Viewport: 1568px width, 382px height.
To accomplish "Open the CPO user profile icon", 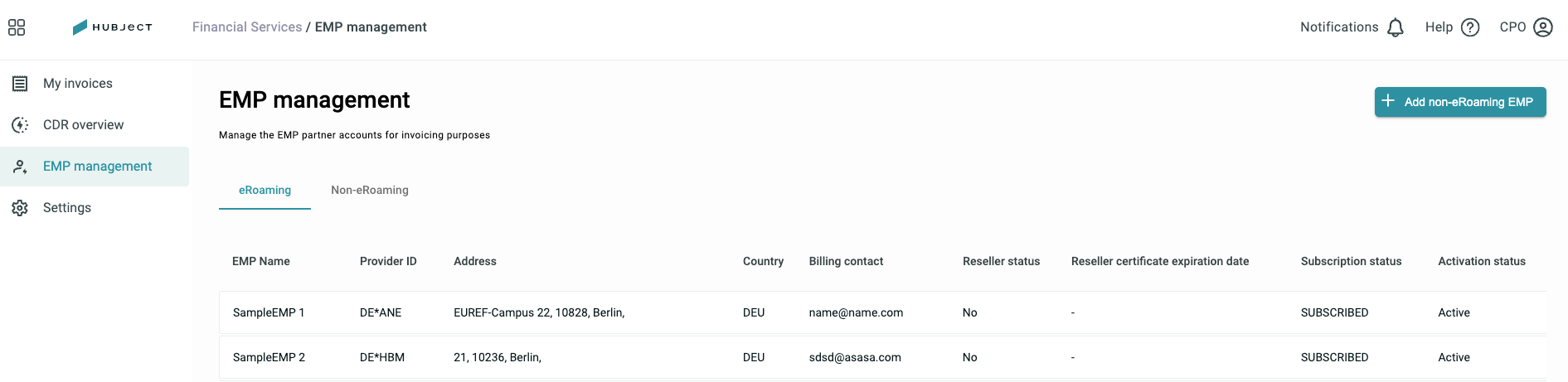I will (x=1543, y=27).
